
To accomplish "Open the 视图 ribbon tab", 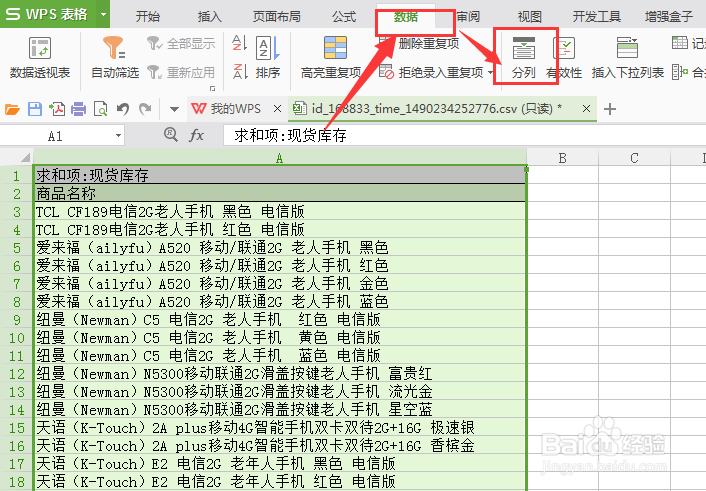I will tap(530, 17).
